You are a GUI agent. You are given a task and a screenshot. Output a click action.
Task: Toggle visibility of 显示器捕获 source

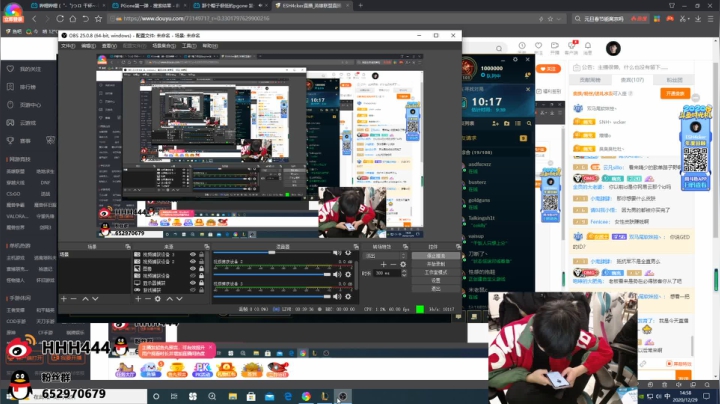click(193, 283)
